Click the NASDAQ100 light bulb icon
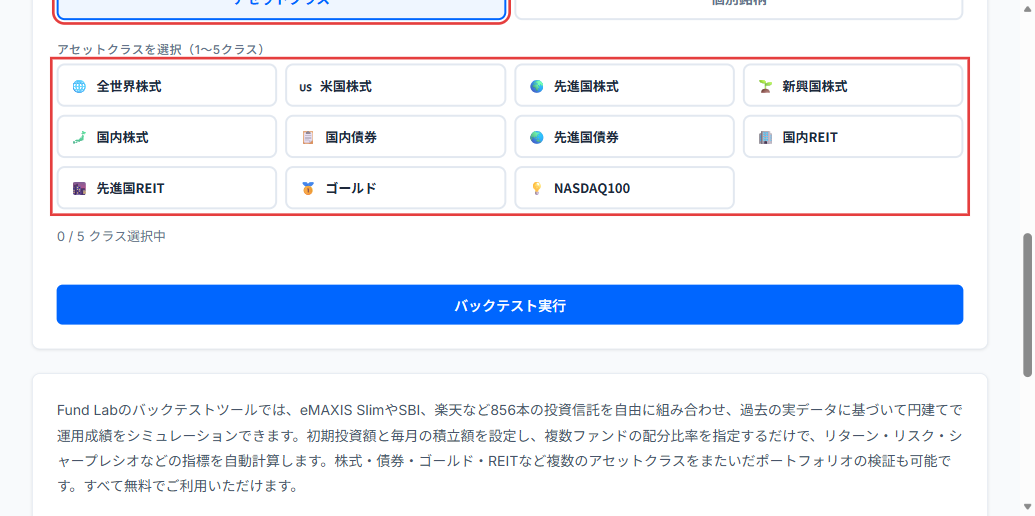 (537, 189)
